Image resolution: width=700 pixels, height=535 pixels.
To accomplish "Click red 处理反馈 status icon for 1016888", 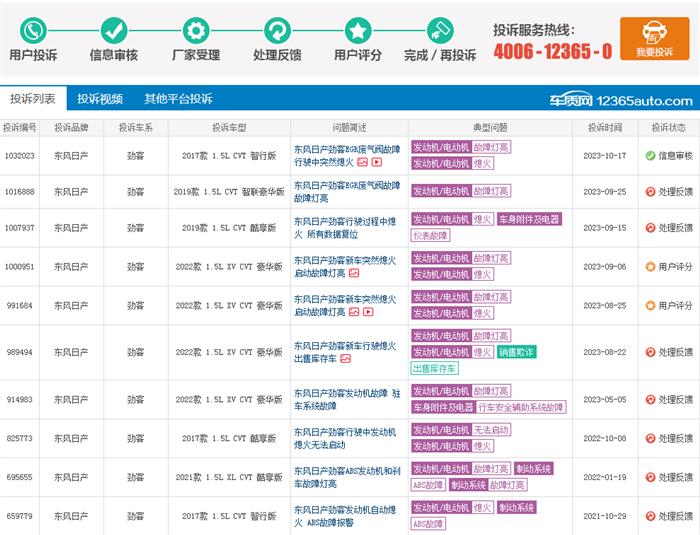I will 650,192.
